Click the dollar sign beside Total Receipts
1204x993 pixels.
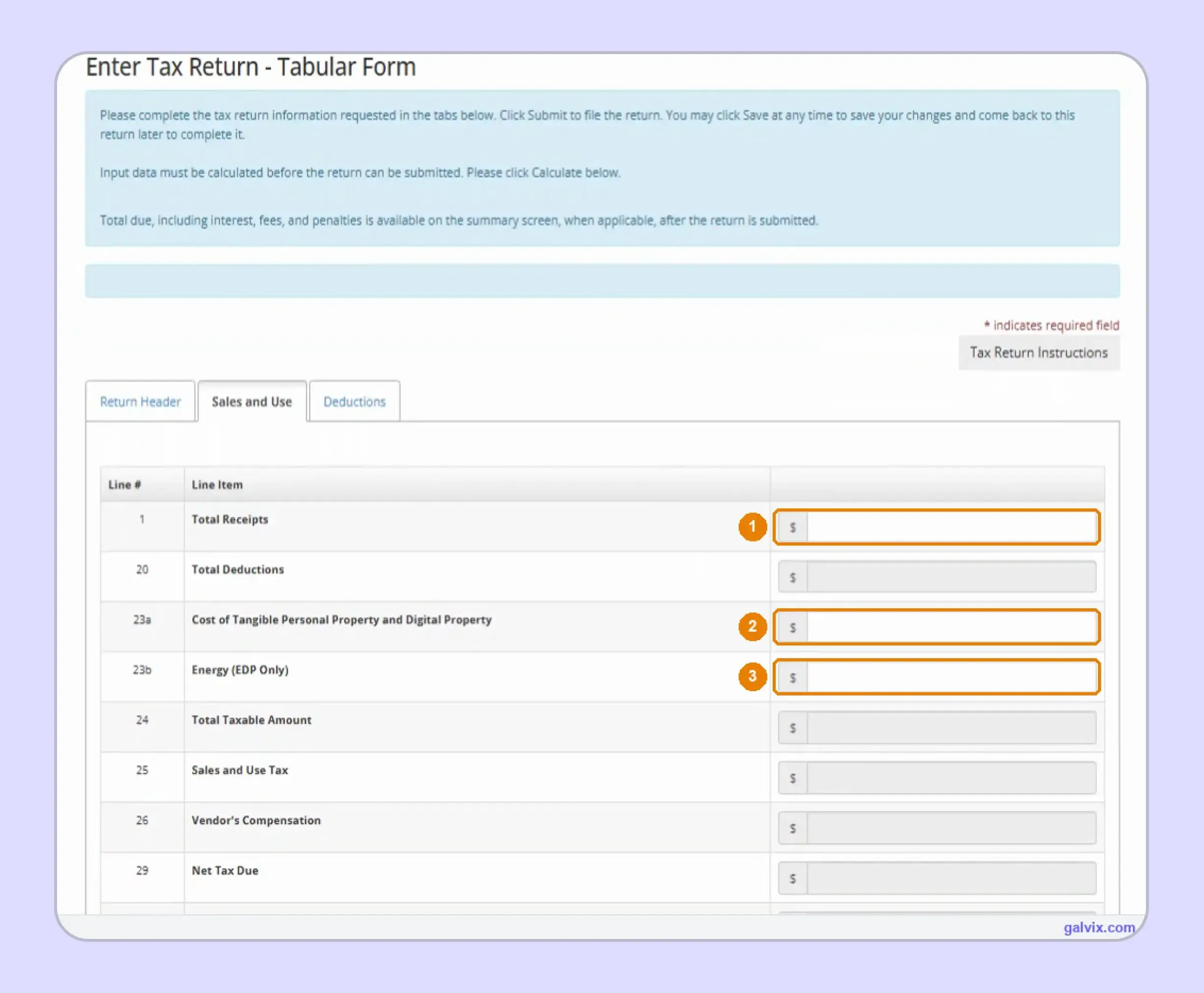pos(792,527)
